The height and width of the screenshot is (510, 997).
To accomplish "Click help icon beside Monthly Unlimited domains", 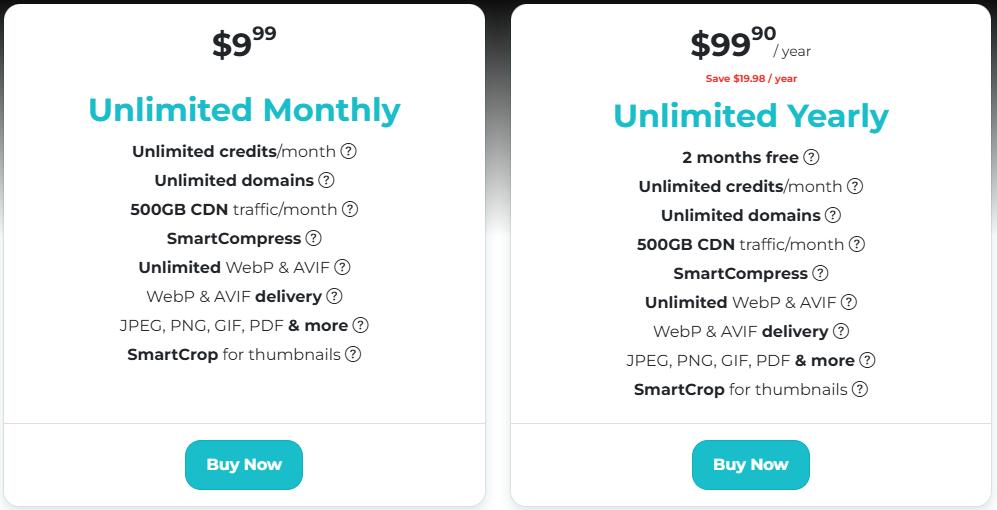I will (x=326, y=181).
